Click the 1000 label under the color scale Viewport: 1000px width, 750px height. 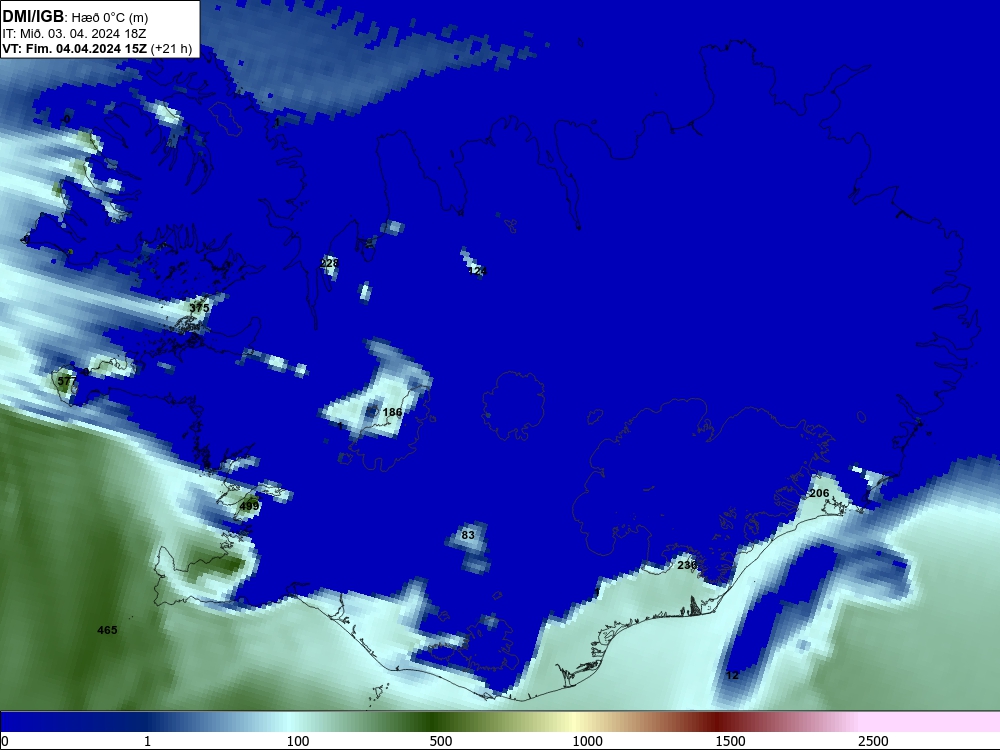587,741
